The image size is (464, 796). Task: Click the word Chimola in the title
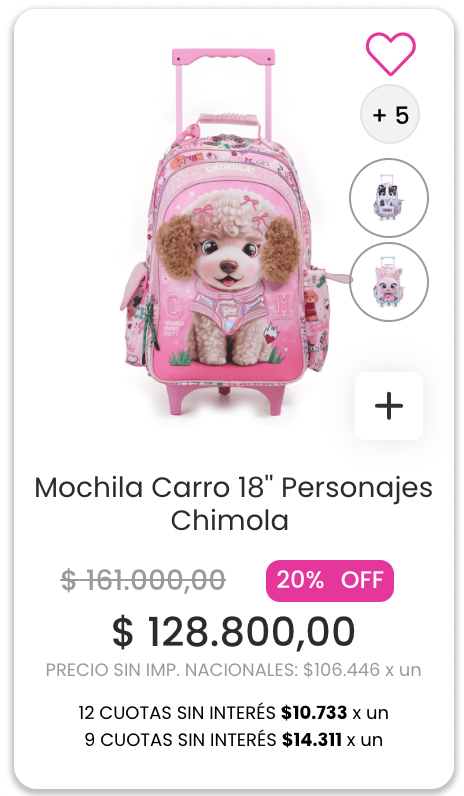(x=229, y=520)
